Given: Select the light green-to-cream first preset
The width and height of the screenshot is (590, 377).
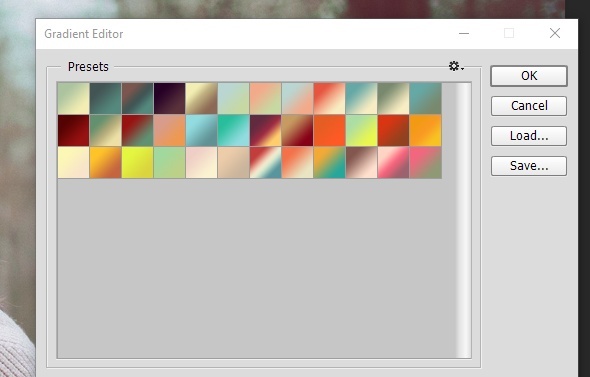Looking at the screenshot, I should pos(73,98).
